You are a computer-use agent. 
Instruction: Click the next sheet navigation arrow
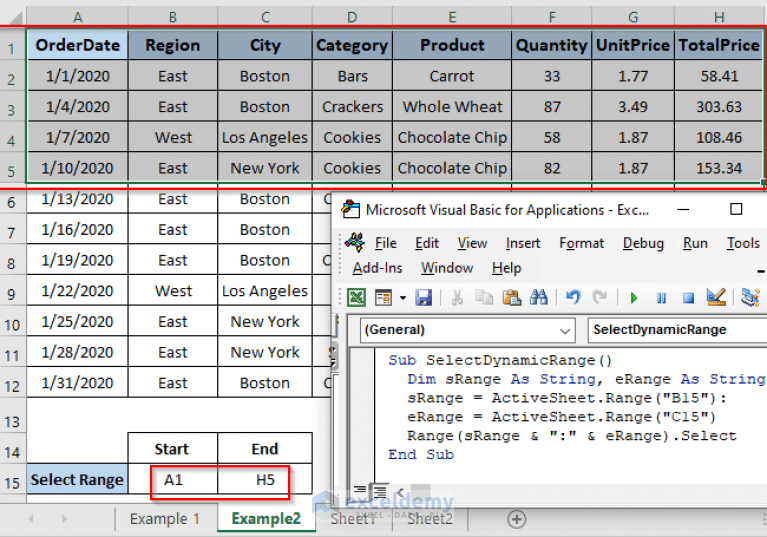click(x=64, y=519)
